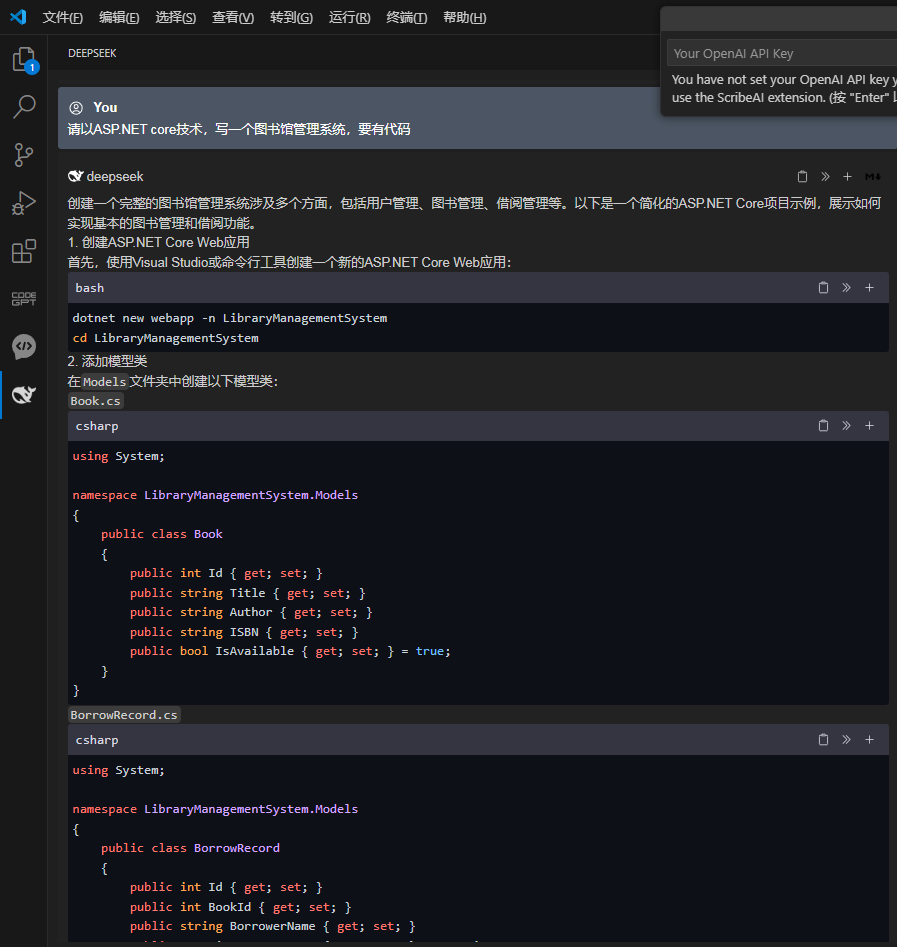Open the 查看(V) menu
The image size is (897, 947).
tap(233, 18)
